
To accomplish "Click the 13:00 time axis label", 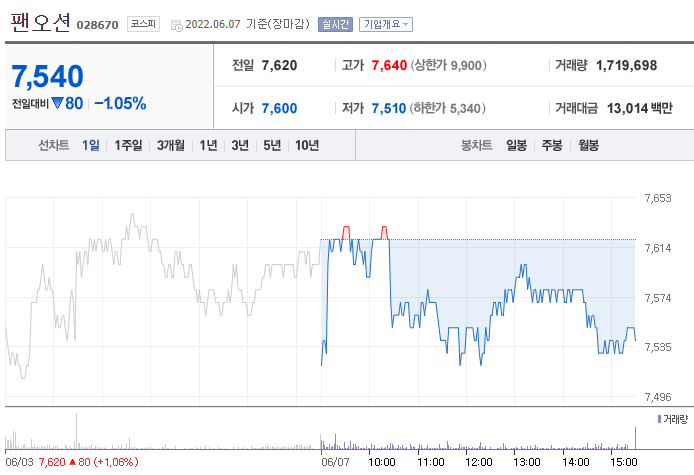I will [527, 462].
